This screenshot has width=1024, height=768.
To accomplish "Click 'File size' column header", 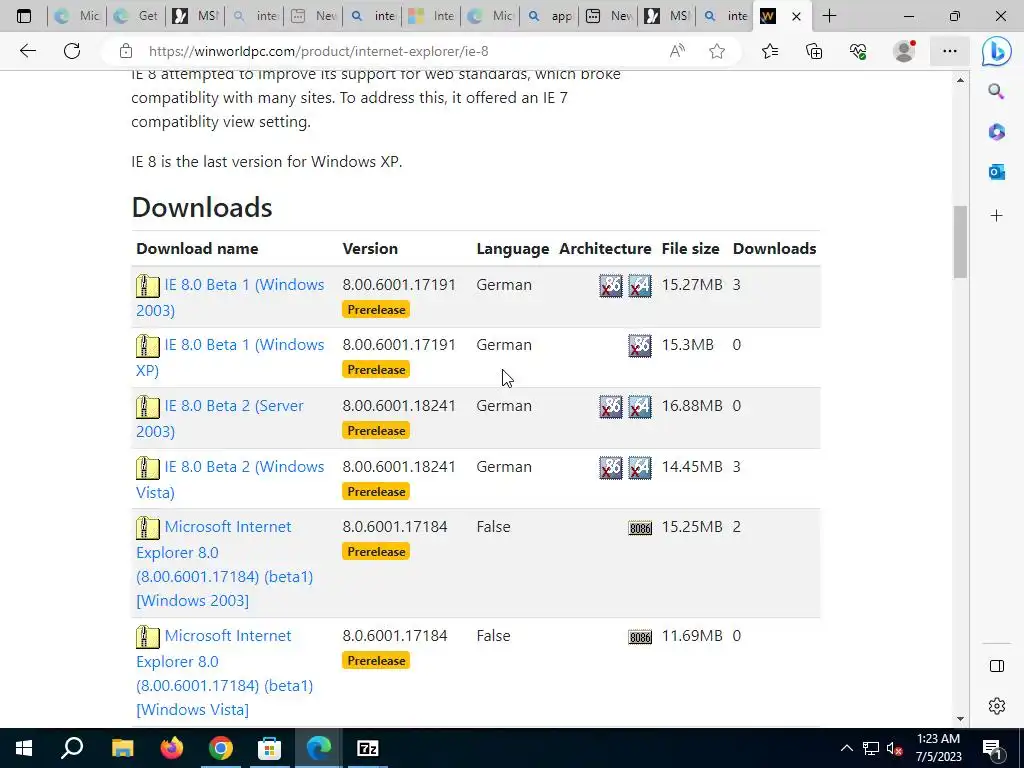I will pos(690,249).
